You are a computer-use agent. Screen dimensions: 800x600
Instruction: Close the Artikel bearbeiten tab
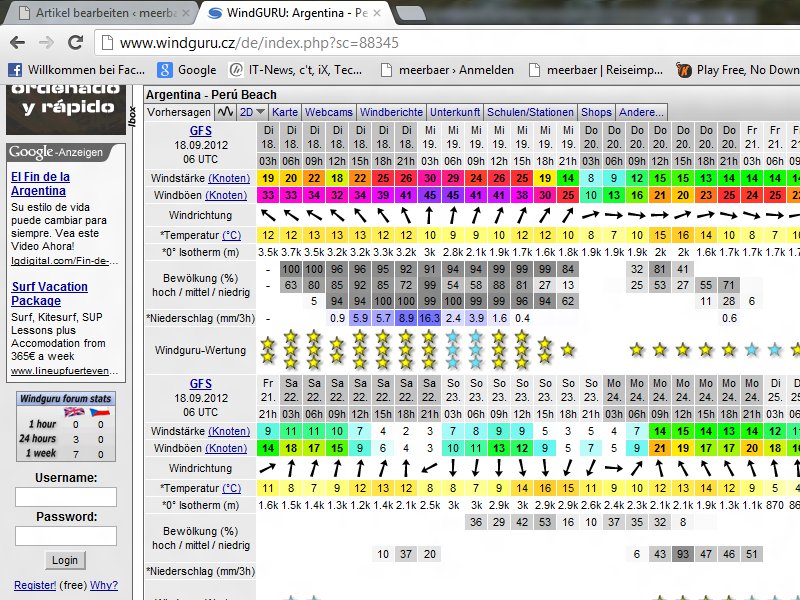186,13
